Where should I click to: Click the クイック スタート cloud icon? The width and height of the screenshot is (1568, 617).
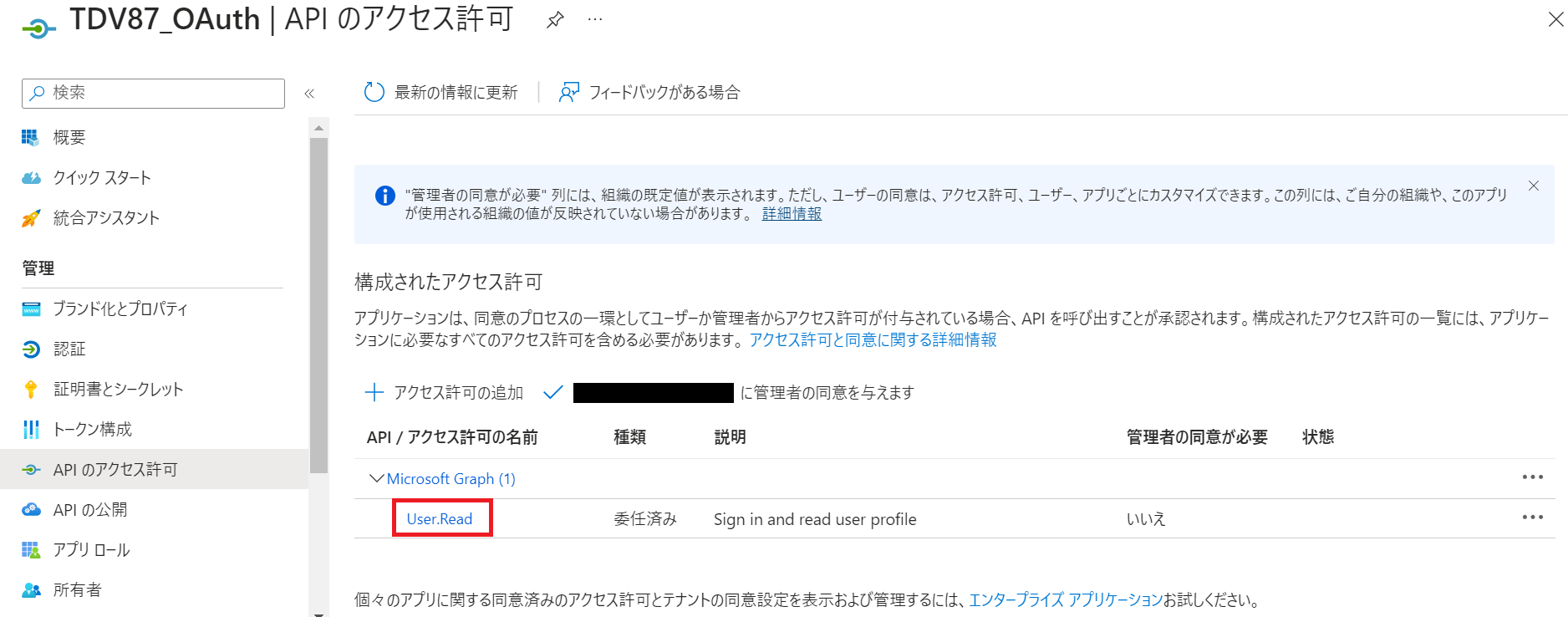click(31, 177)
